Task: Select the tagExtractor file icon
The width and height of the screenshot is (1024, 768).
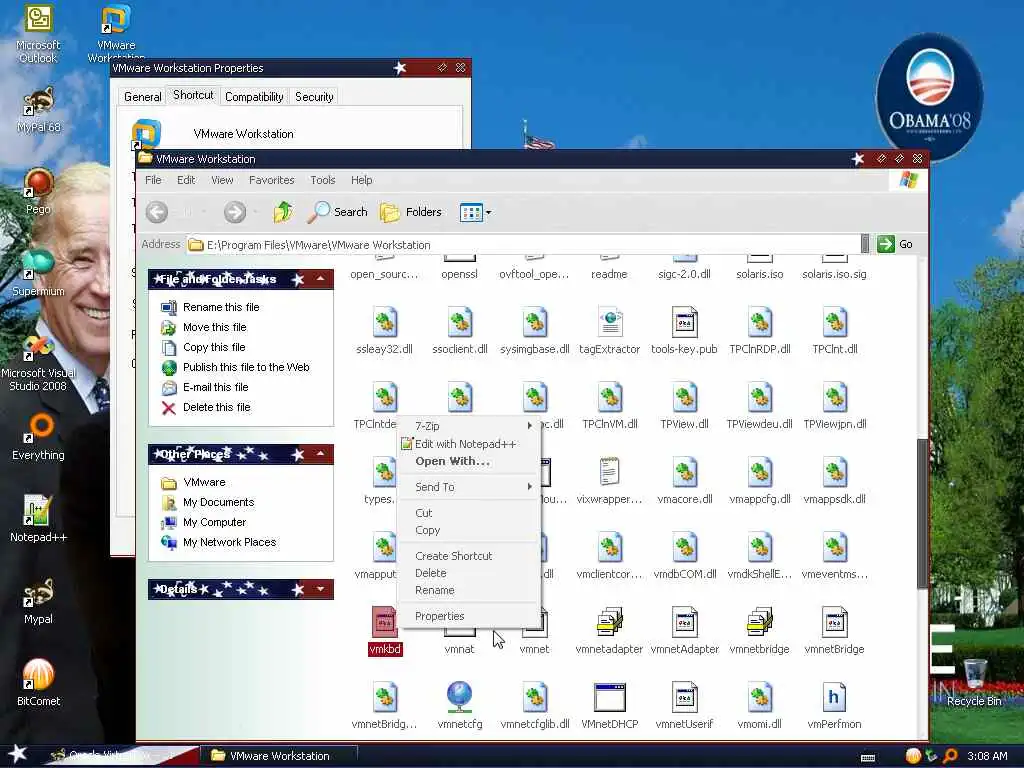Action: [610, 323]
